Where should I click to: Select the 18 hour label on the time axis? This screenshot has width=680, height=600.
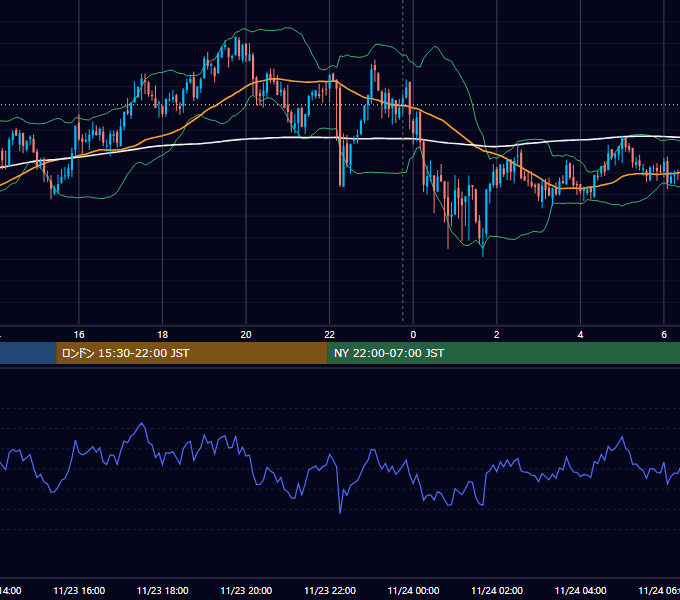pos(163,335)
